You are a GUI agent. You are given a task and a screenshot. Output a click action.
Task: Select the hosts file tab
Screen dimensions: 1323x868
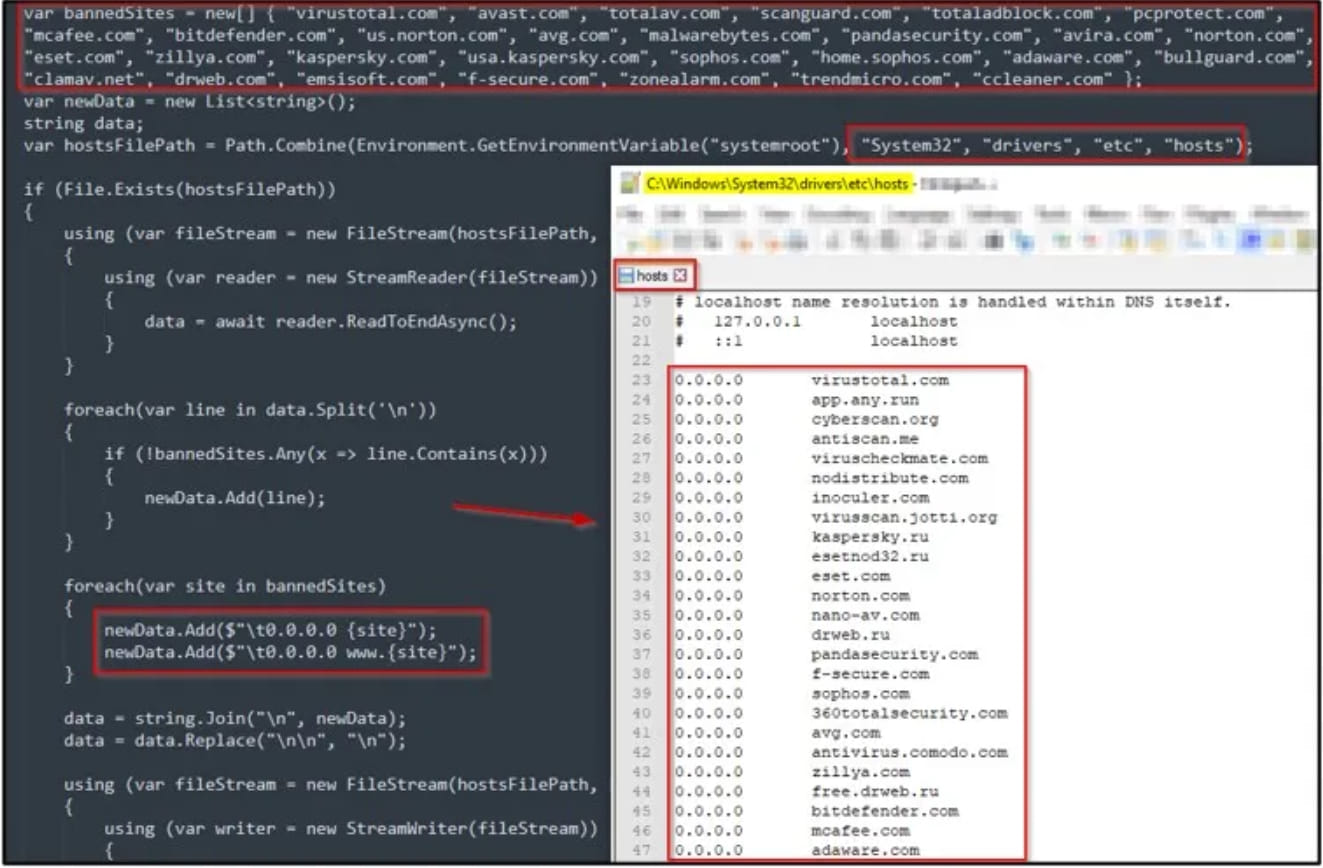(652, 276)
